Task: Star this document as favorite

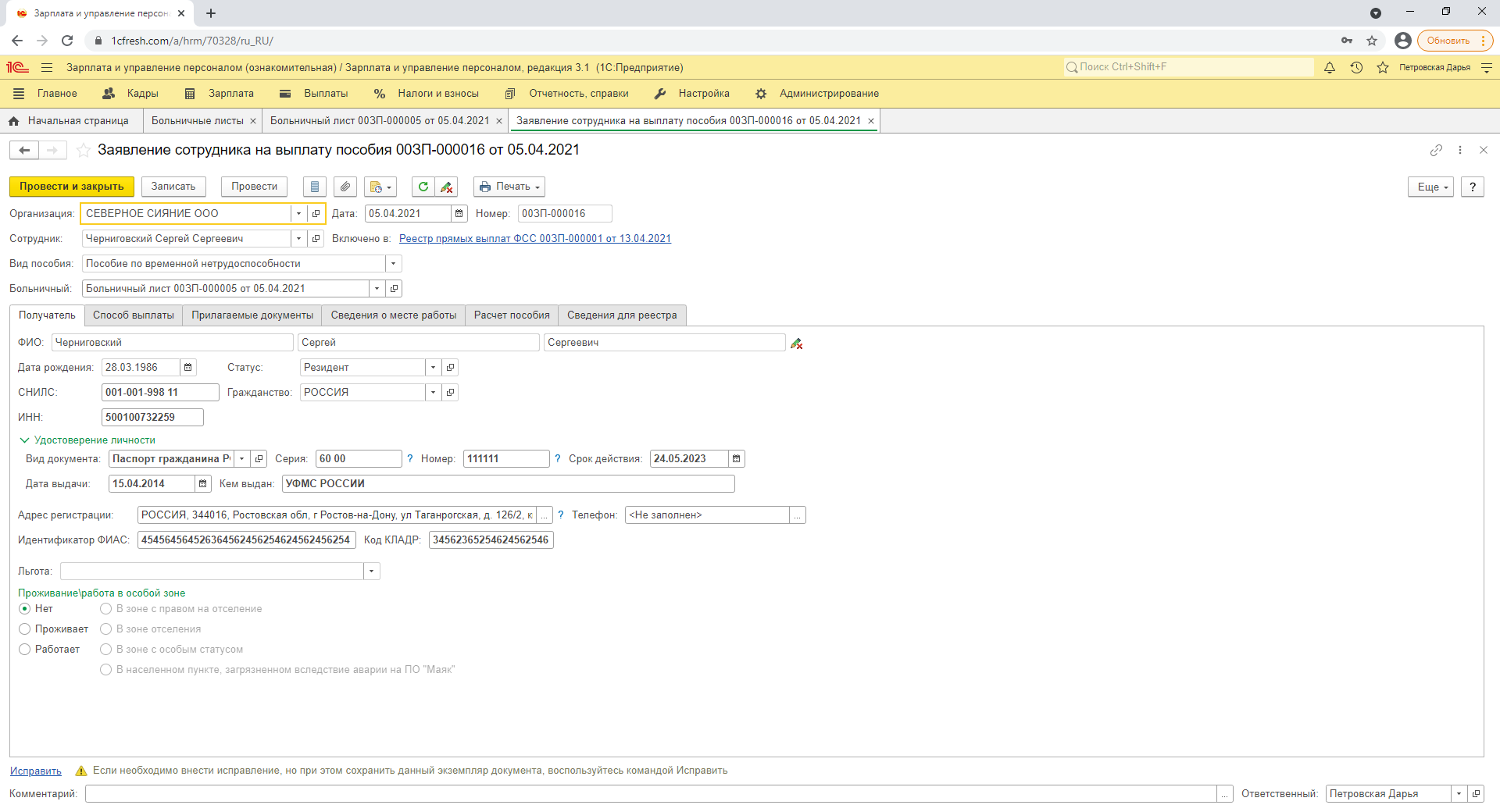Action: click(84, 150)
